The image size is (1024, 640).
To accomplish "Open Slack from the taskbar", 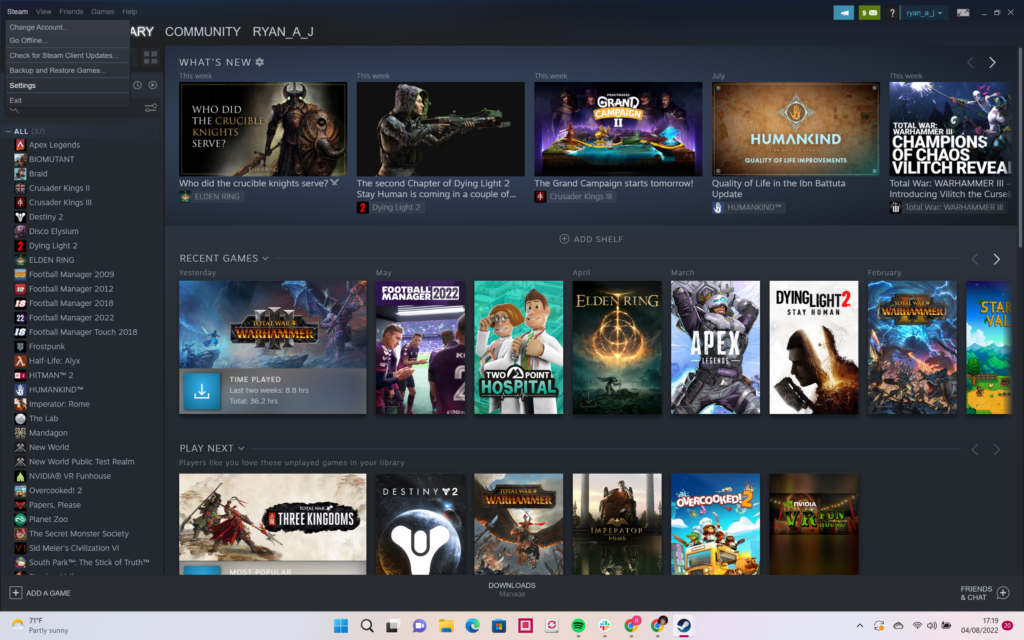I will tap(605, 626).
